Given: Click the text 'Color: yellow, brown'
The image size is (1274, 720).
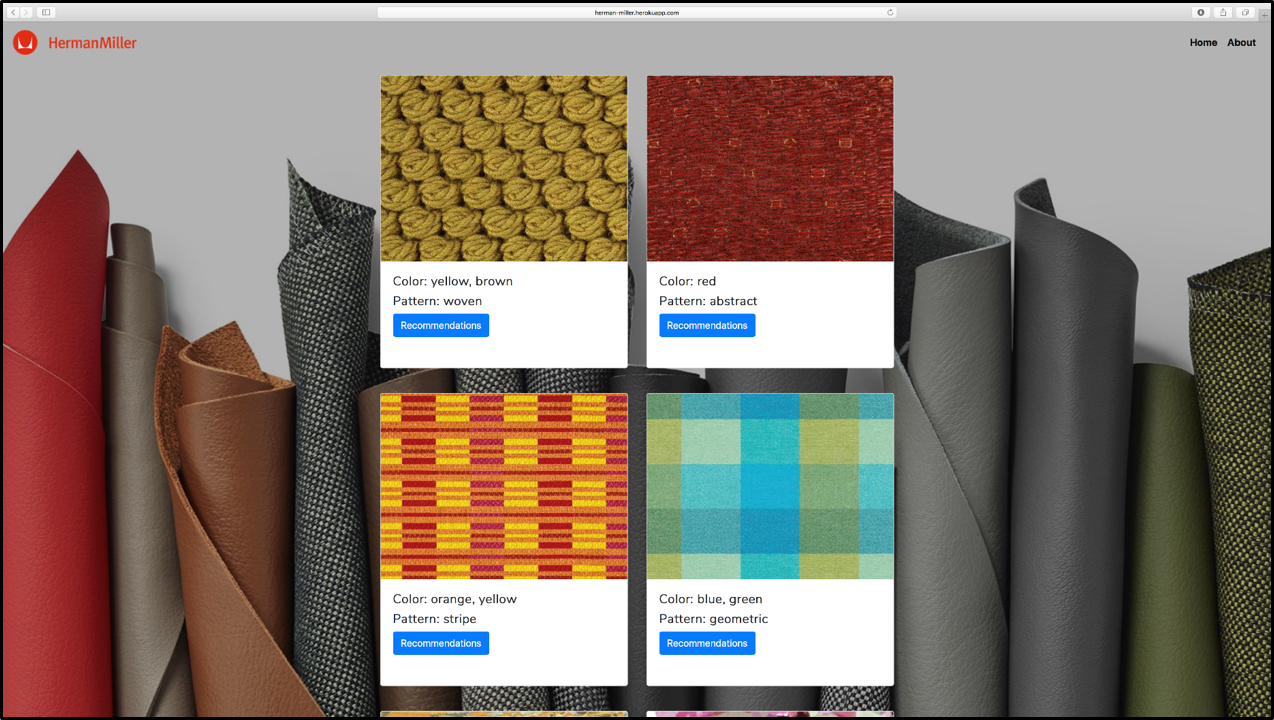Looking at the screenshot, I should 453,281.
